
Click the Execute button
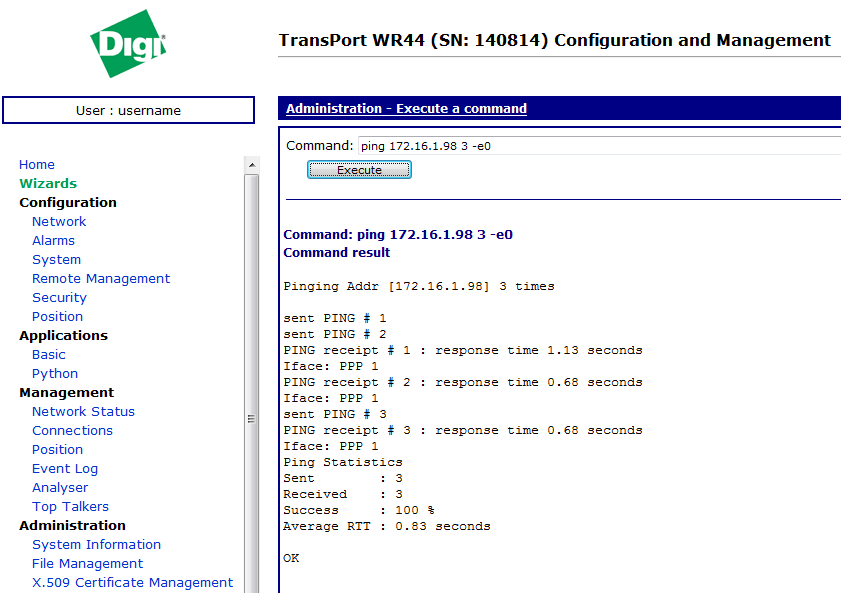point(359,170)
